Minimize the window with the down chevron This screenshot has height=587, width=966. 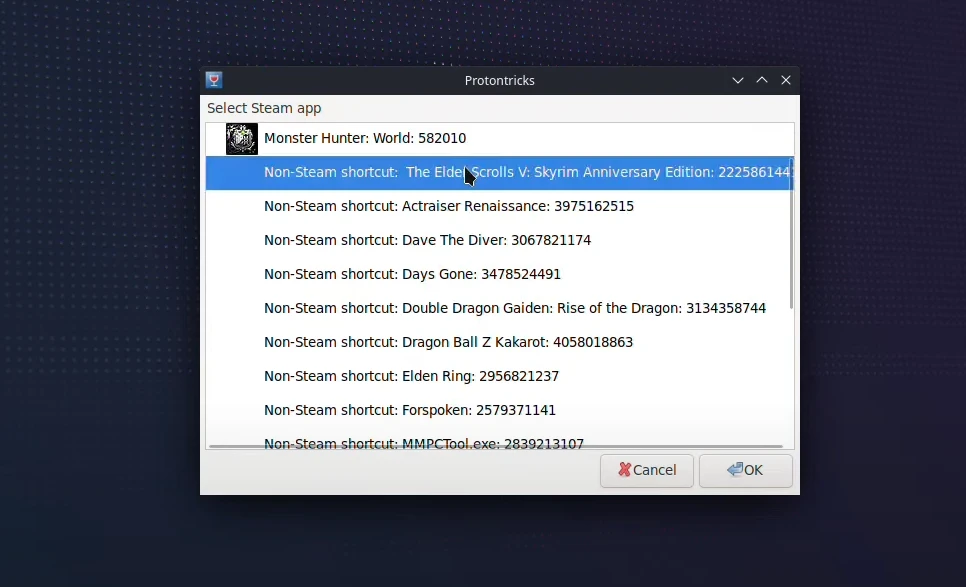[x=737, y=81]
